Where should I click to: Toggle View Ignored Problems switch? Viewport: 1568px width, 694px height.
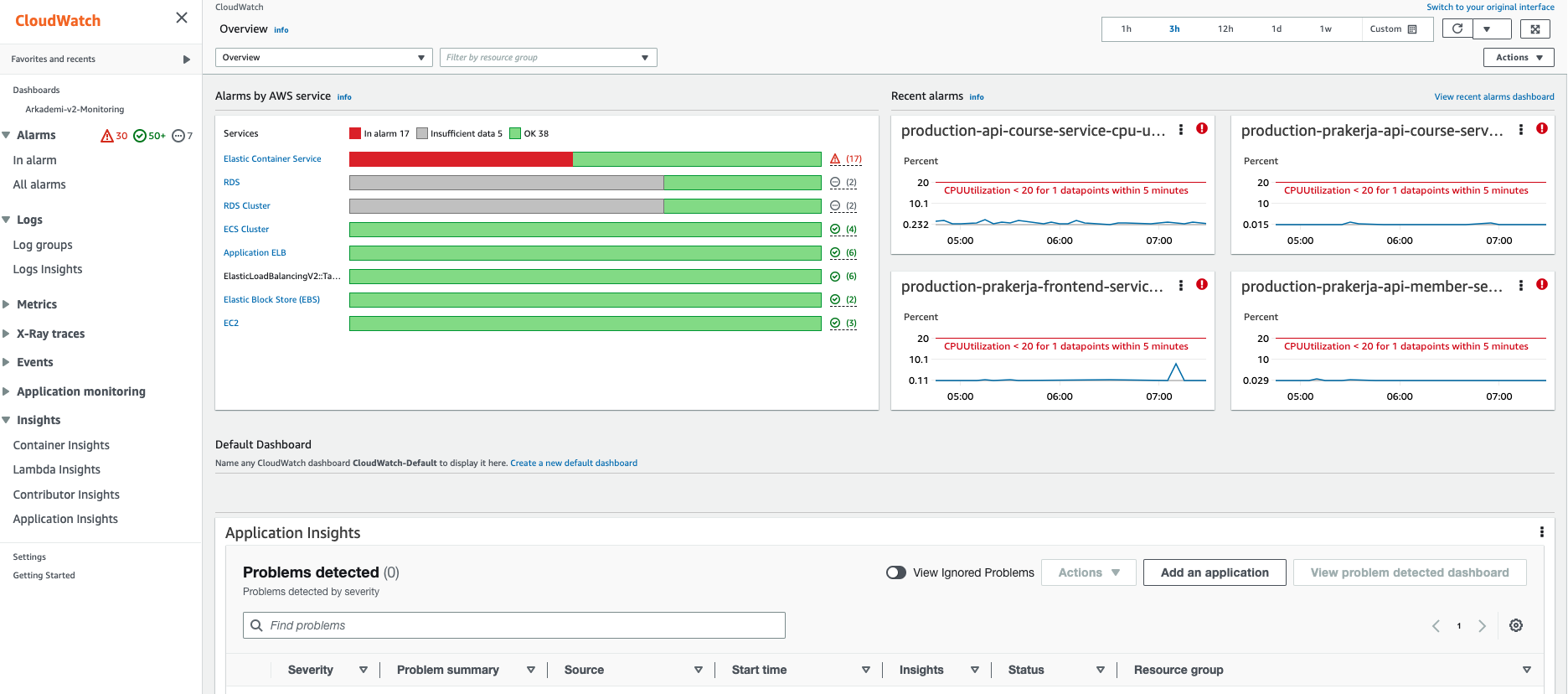[x=896, y=572]
